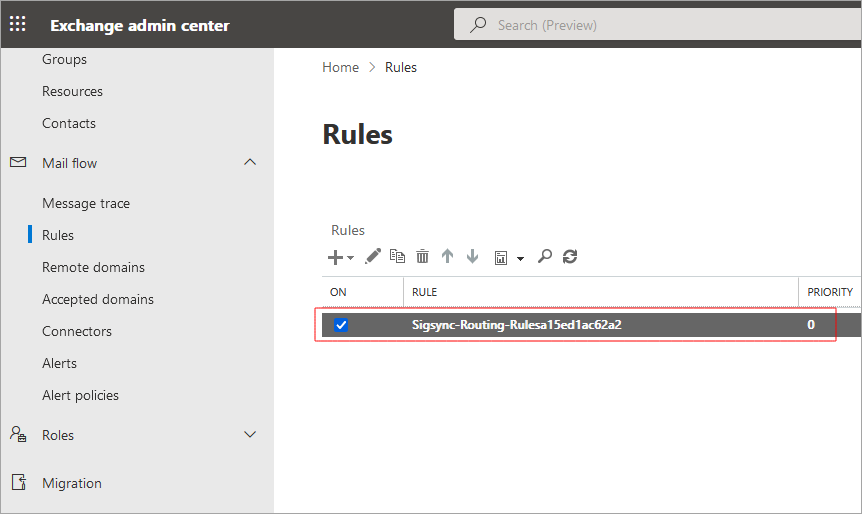Copy the selected rule with the copy icon
This screenshot has width=862, height=514.
tap(397, 256)
